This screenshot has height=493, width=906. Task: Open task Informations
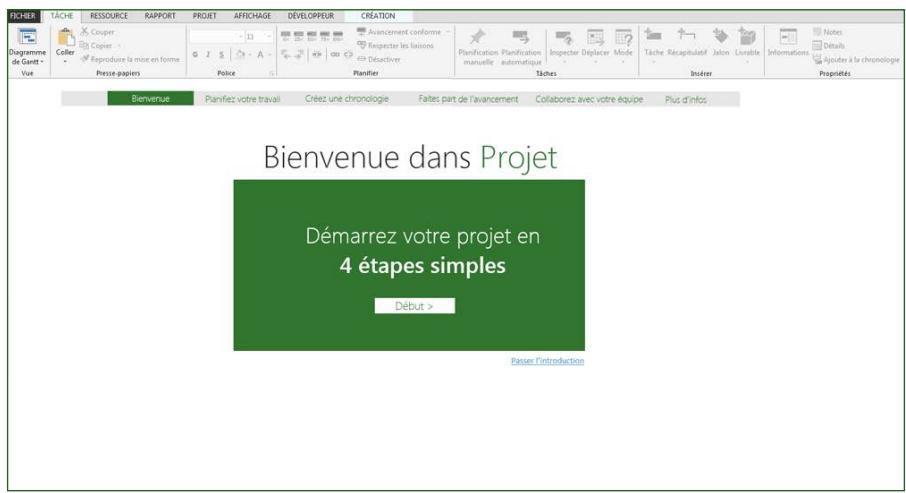pos(788,42)
